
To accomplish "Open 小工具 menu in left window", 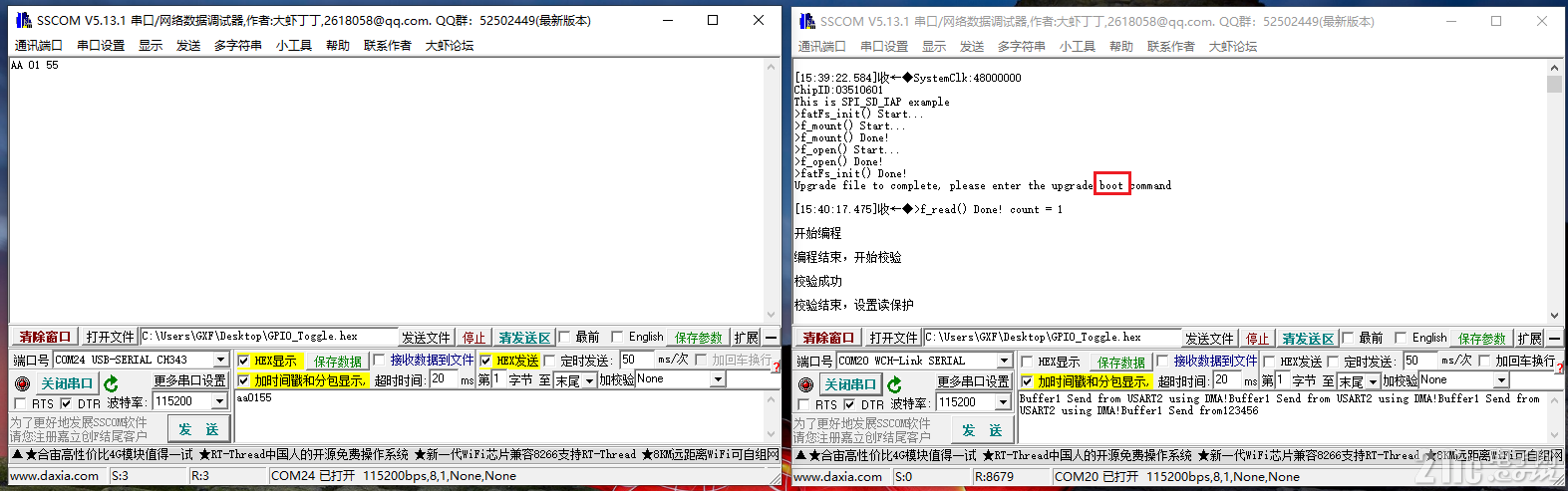I will (294, 46).
